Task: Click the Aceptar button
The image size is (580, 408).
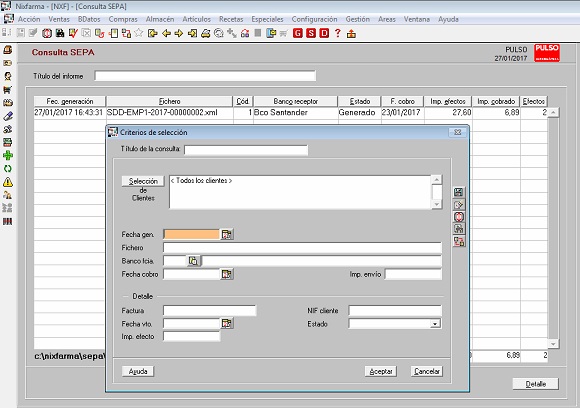Action: pyautogui.click(x=381, y=371)
